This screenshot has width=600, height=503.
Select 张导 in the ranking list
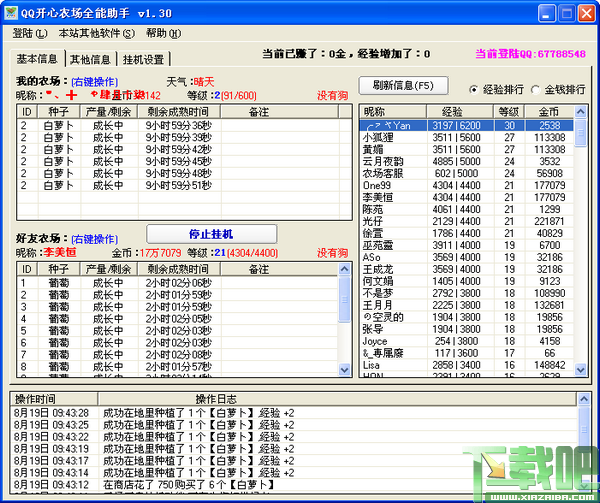tap(466, 329)
